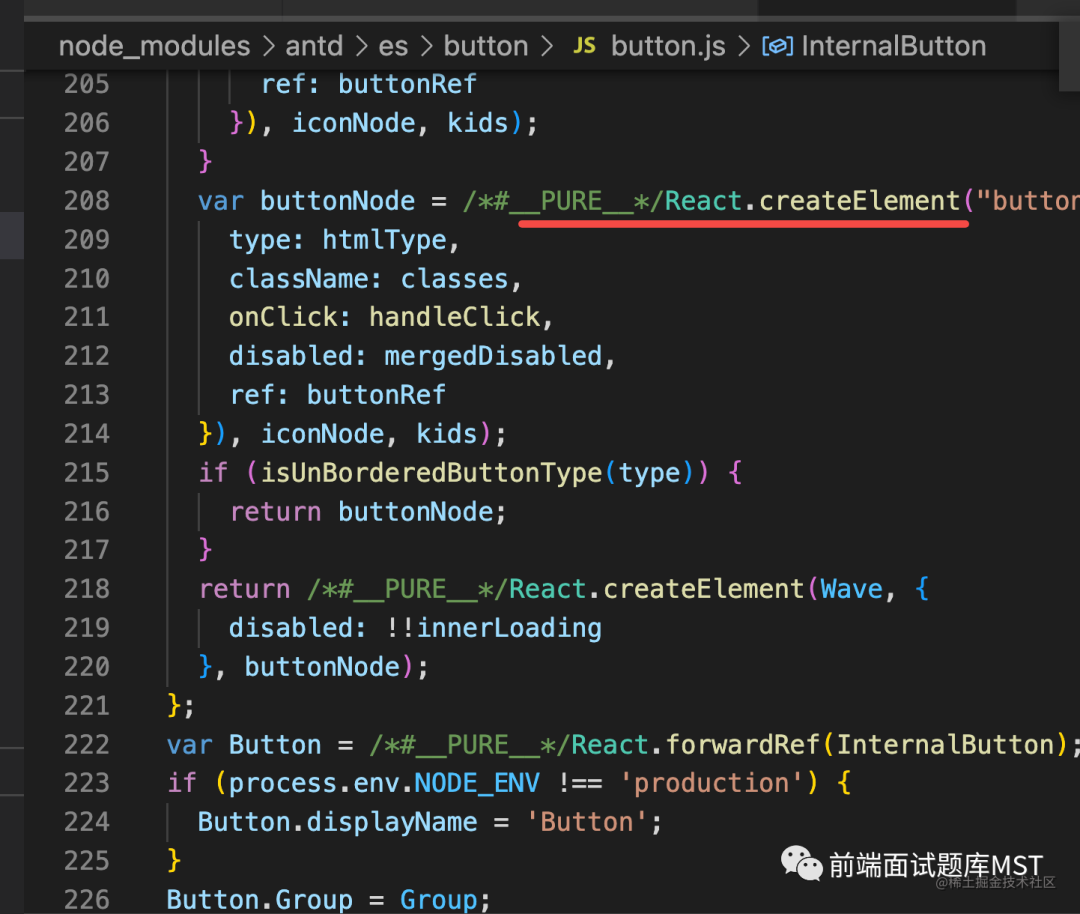Click 'Group' value on line 226
This screenshot has width=1080, height=914.
click(x=439, y=900)
